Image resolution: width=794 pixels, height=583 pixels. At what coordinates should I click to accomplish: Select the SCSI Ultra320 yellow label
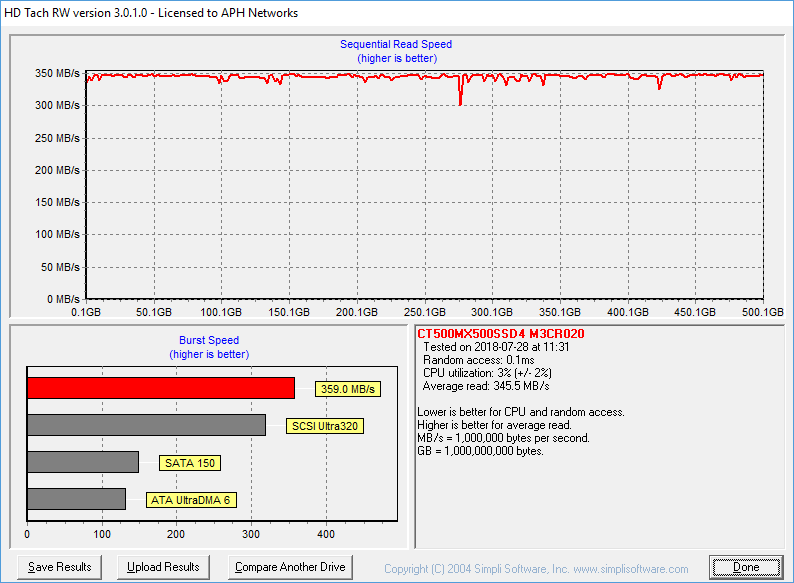[x=325, y=426]
